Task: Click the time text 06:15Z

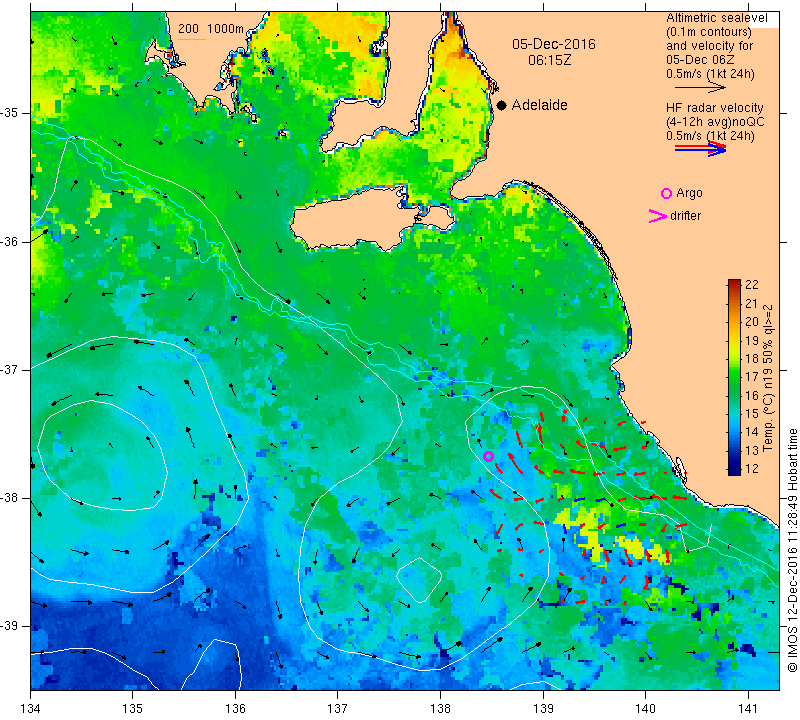Action: coord(549,60)
